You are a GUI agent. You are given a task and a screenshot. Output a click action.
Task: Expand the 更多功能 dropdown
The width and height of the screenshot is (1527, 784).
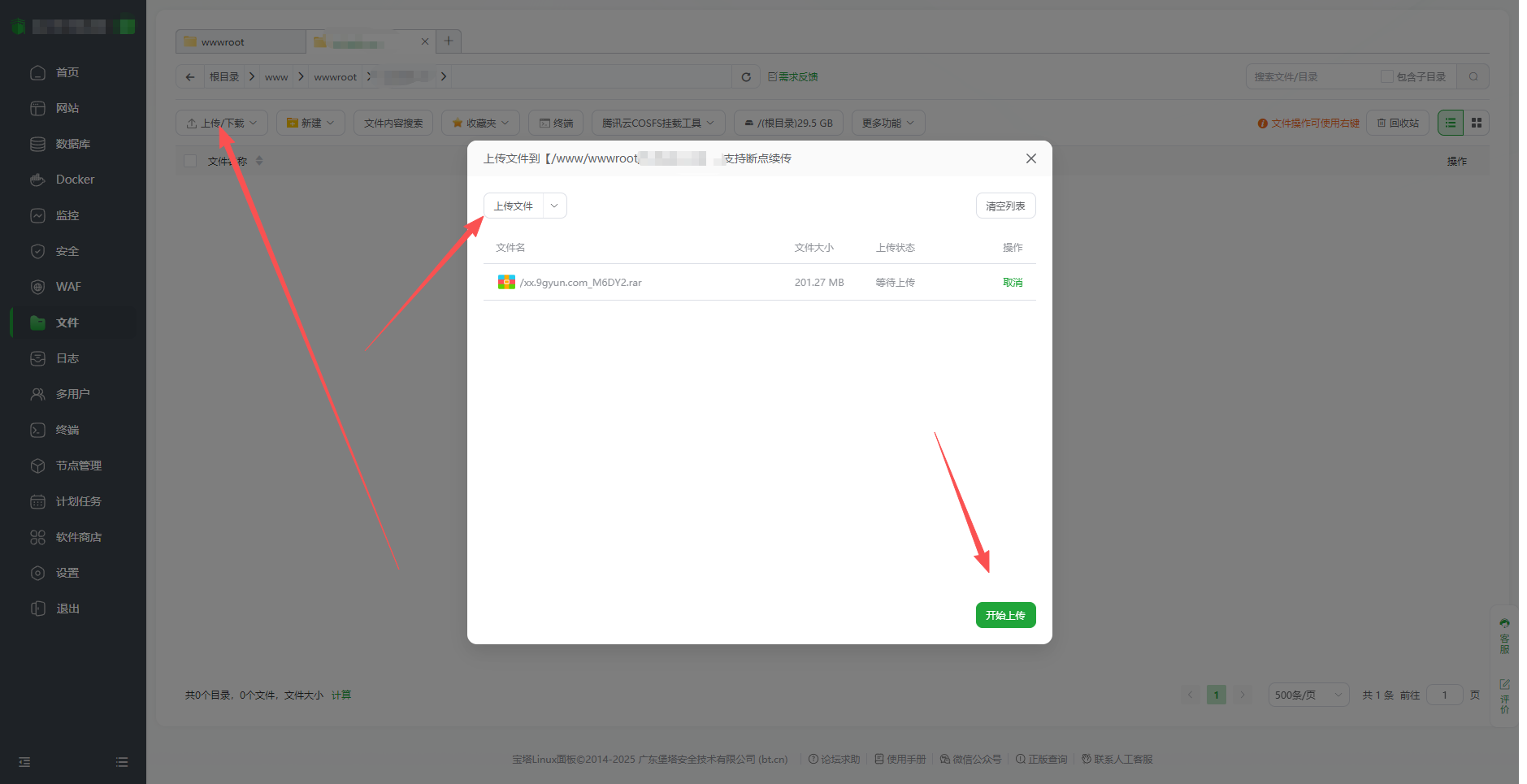coord(887,123)
